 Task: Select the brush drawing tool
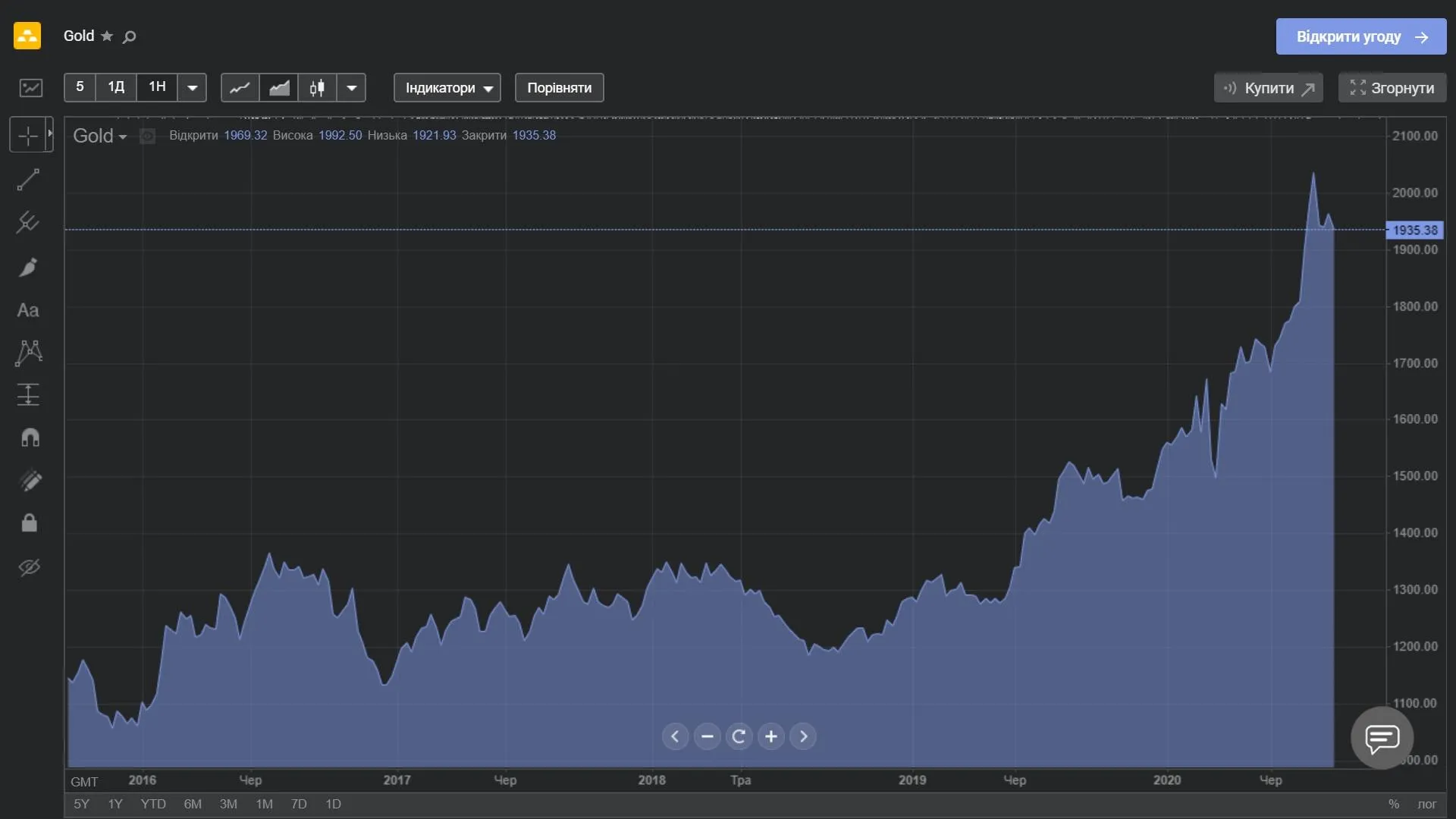click(x=28, y=267)
